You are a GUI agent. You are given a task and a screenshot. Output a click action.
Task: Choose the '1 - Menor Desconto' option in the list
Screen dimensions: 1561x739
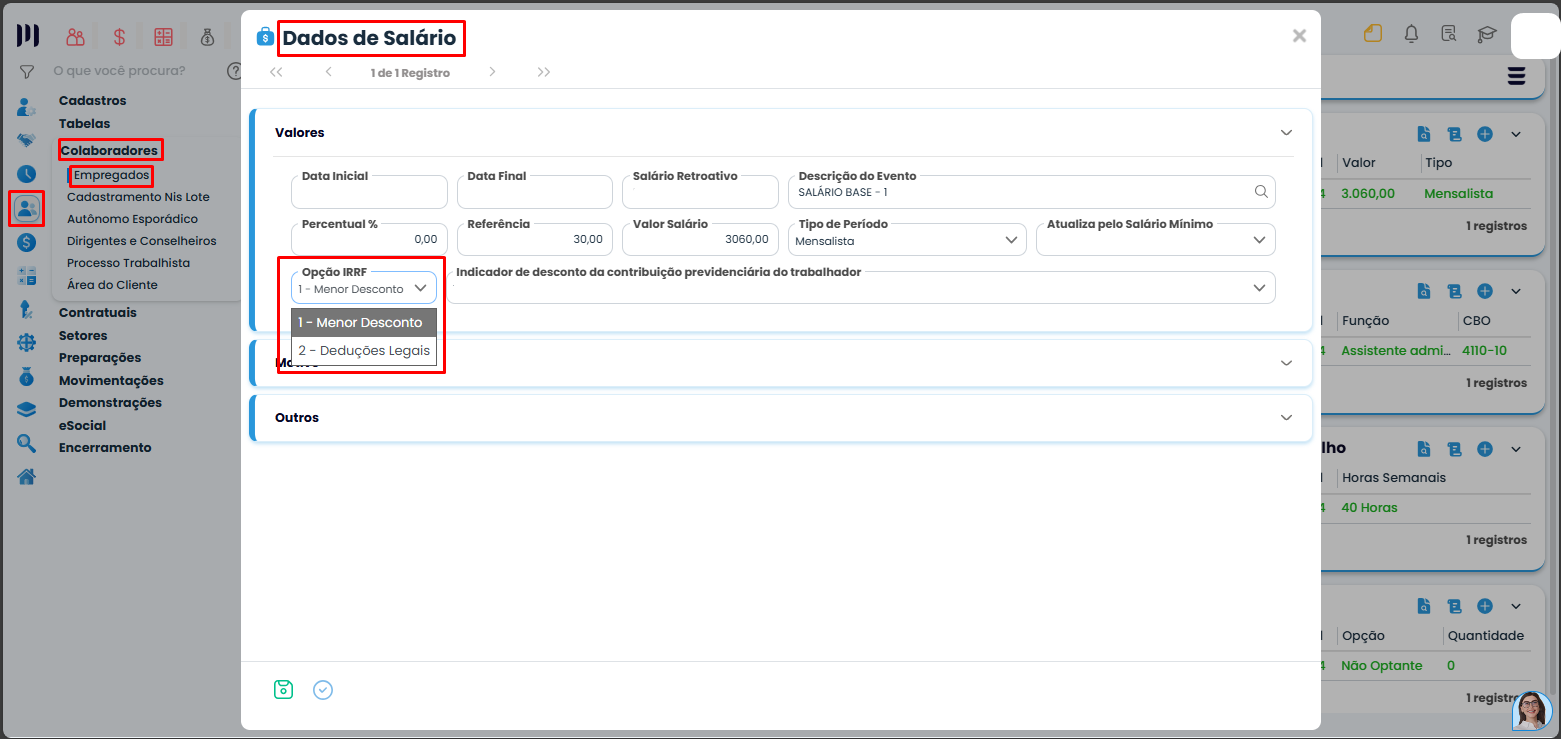coord(364,323)
